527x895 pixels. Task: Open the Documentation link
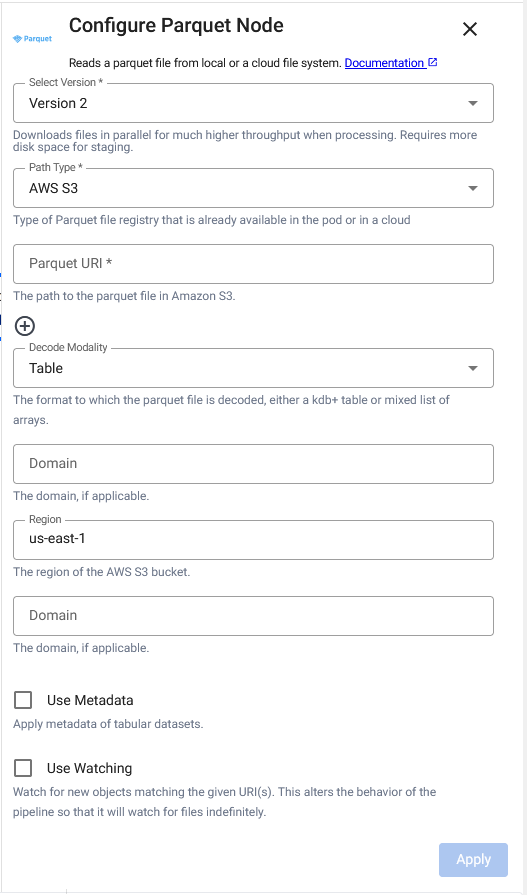click(384, 63)
